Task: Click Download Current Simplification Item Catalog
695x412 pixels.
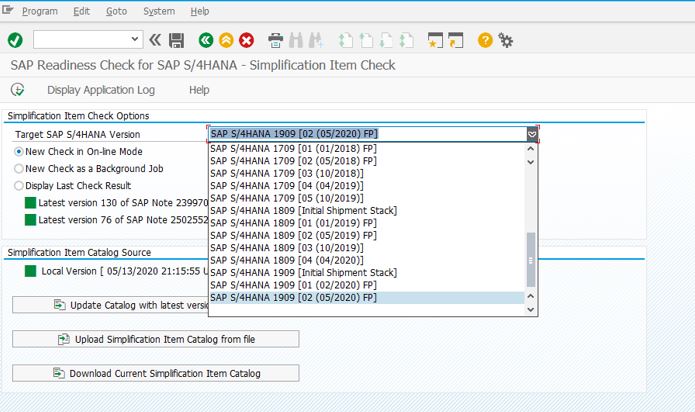Action: [x=156, y=373]
